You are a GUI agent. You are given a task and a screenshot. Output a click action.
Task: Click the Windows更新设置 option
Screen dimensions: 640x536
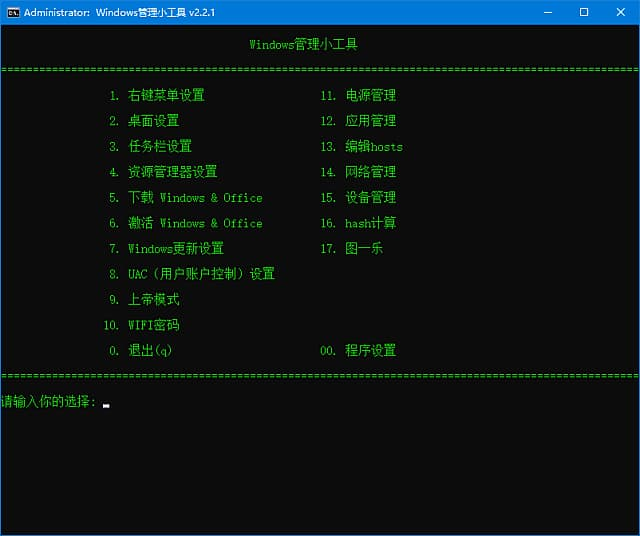click(175, 249)
